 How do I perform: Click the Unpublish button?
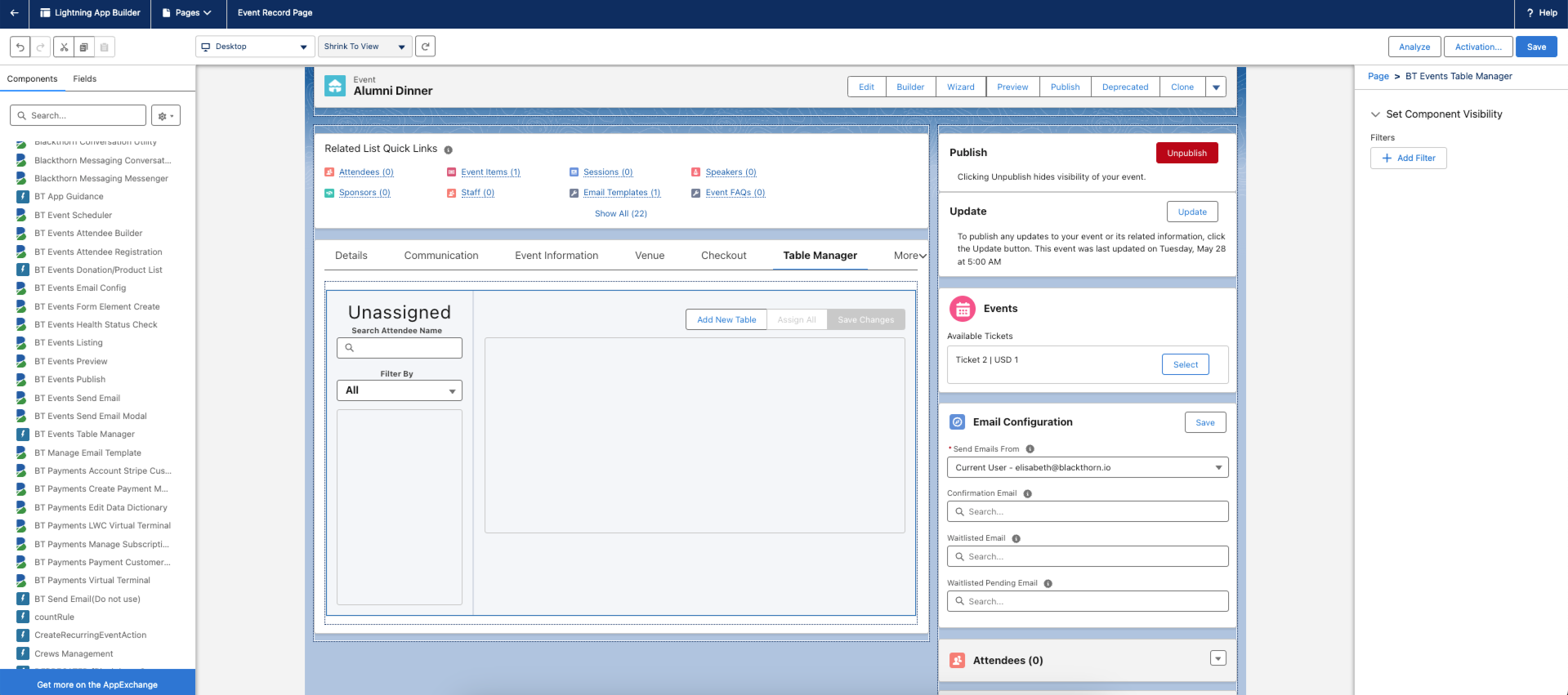click(1186, 153)
